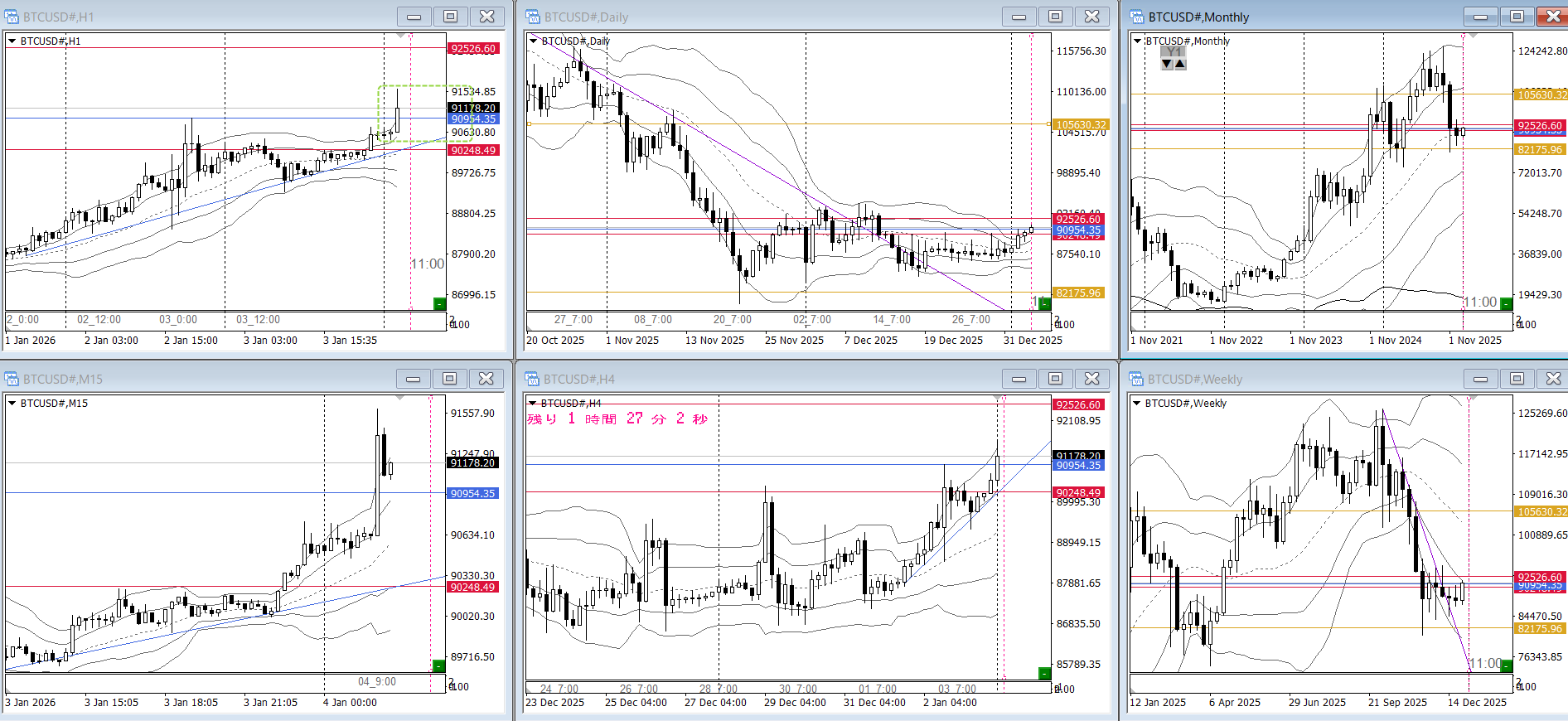Click the 82175.96 orange level on Daily chart
This screenshot has width=1568, height=721.
coord(1078,293)
